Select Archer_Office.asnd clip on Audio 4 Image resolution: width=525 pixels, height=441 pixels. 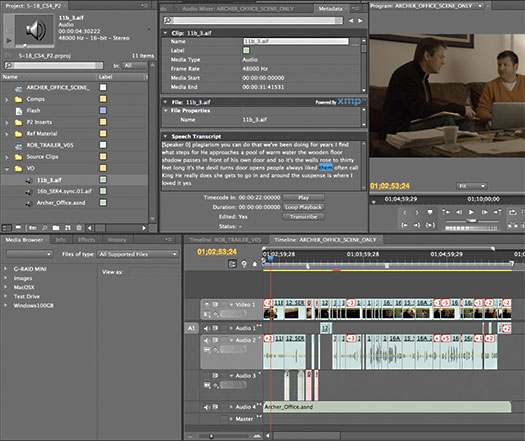pos(387,407)
